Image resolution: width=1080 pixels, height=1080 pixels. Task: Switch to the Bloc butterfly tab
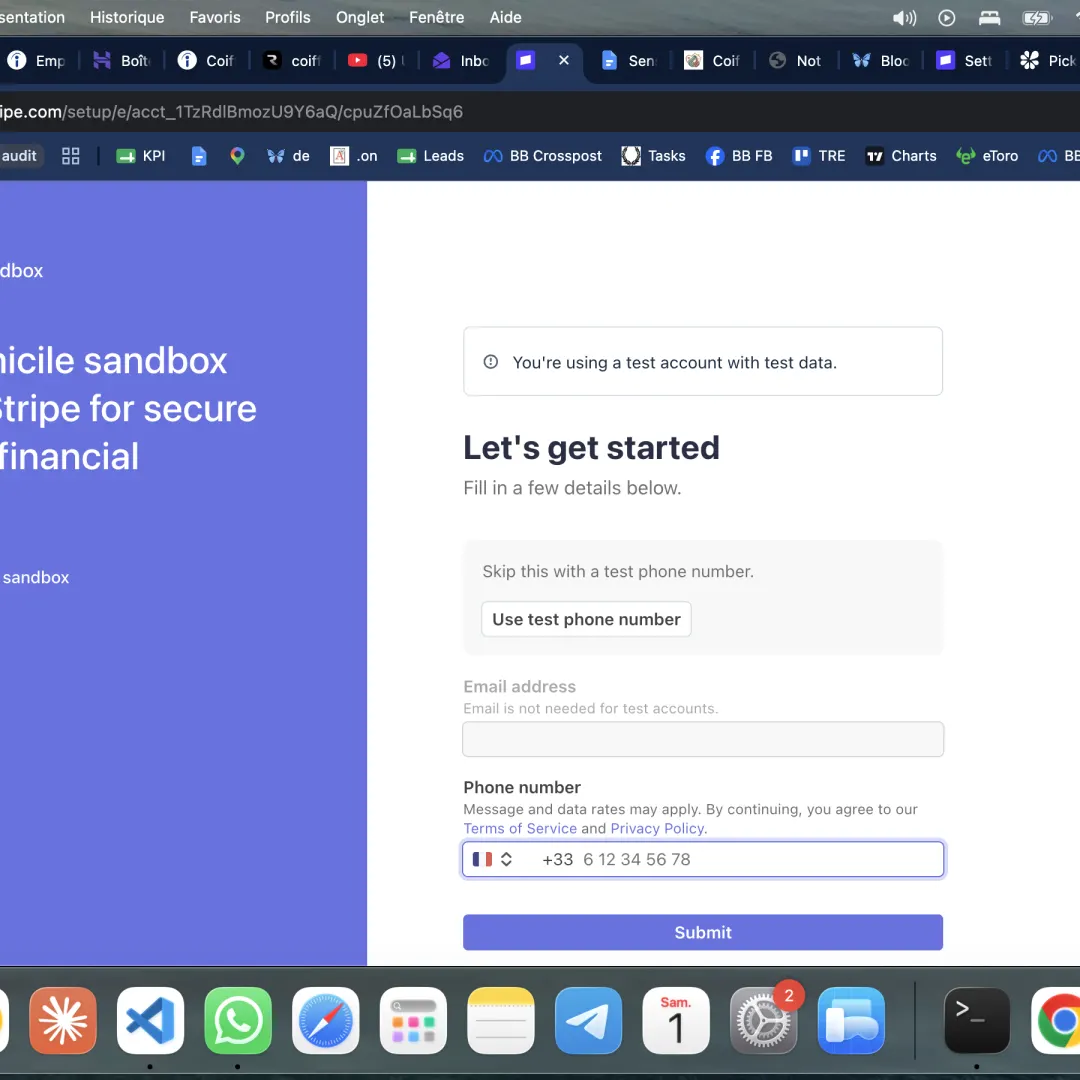coord(880,61)
